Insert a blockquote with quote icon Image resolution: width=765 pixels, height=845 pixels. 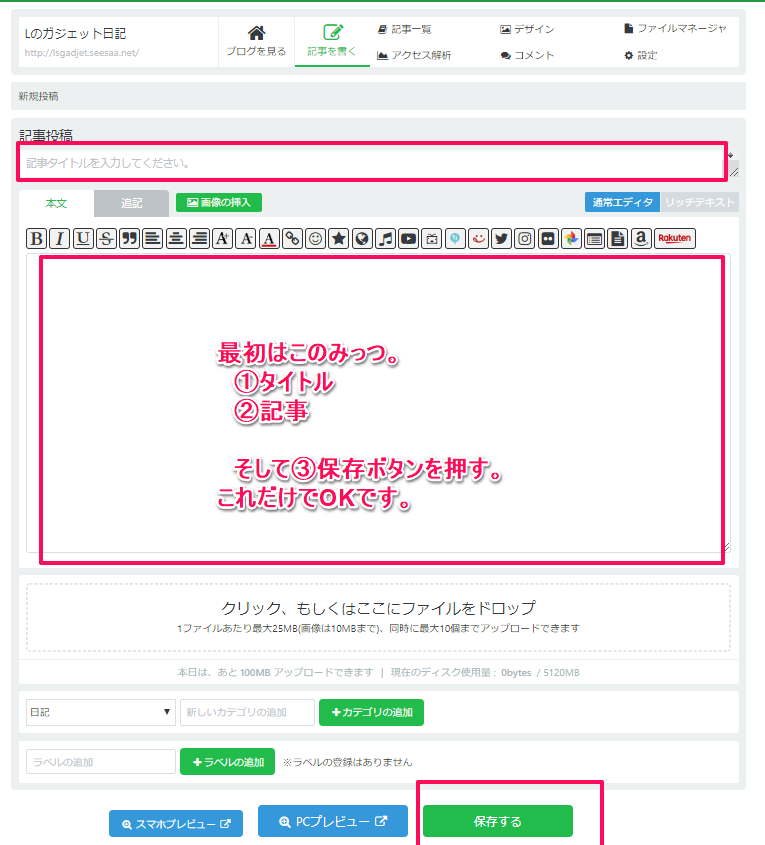[x=129, y=238]
